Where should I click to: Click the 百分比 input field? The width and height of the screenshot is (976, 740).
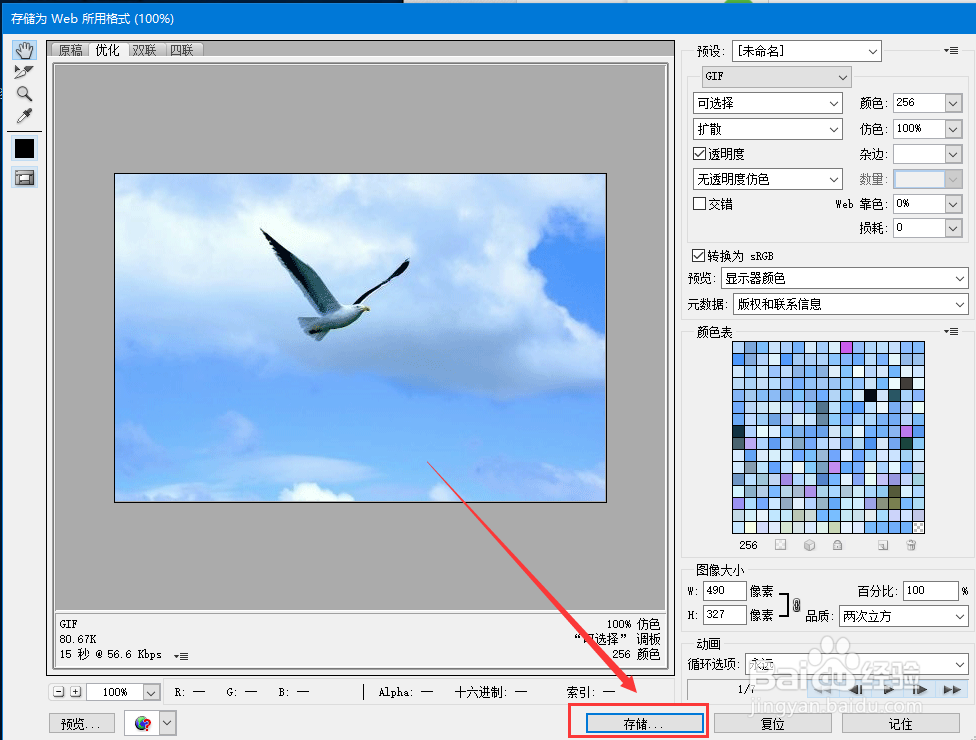click(931, 591)
